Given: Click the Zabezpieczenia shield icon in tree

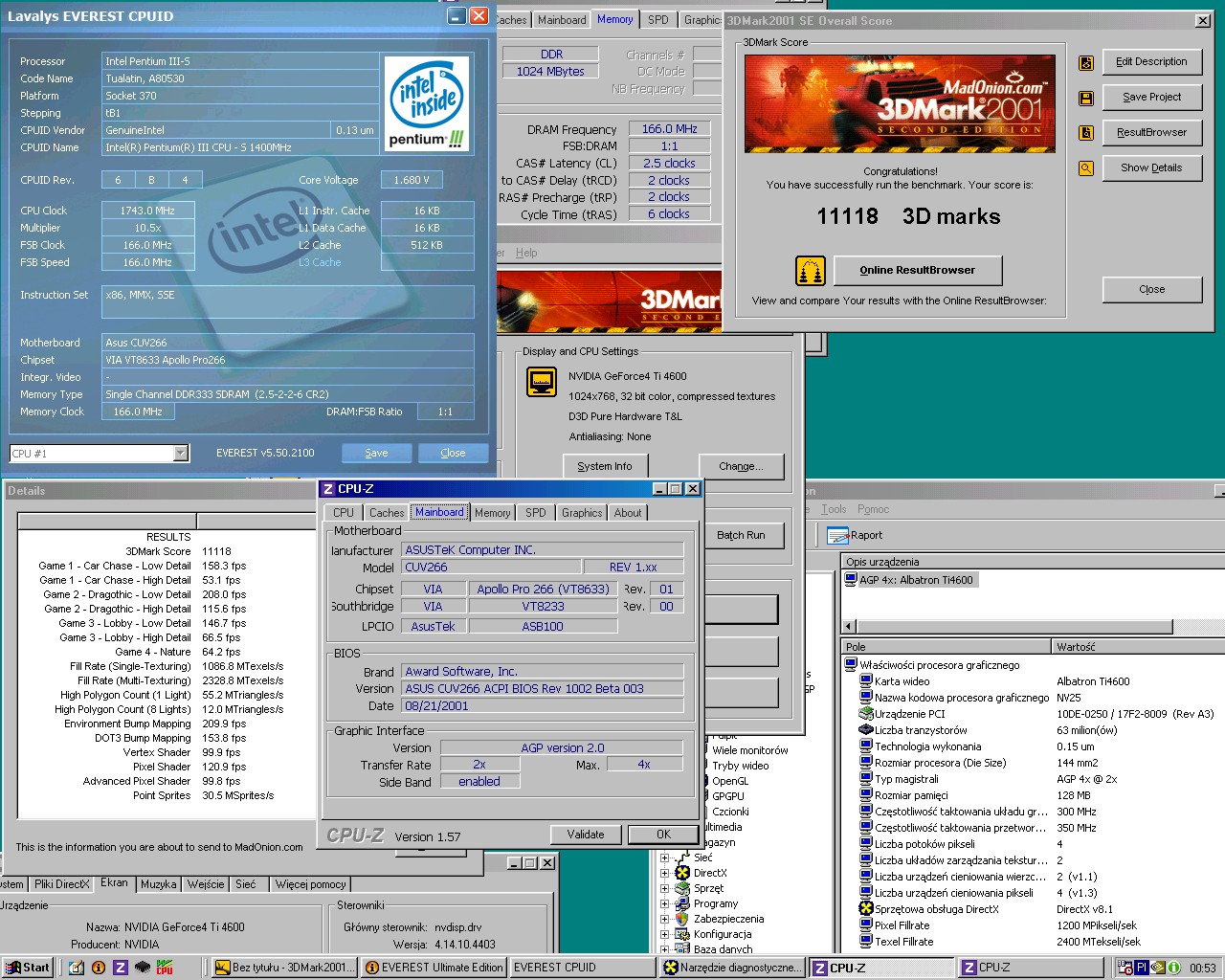Looking at the screenshot, I should tap(682, 919).
